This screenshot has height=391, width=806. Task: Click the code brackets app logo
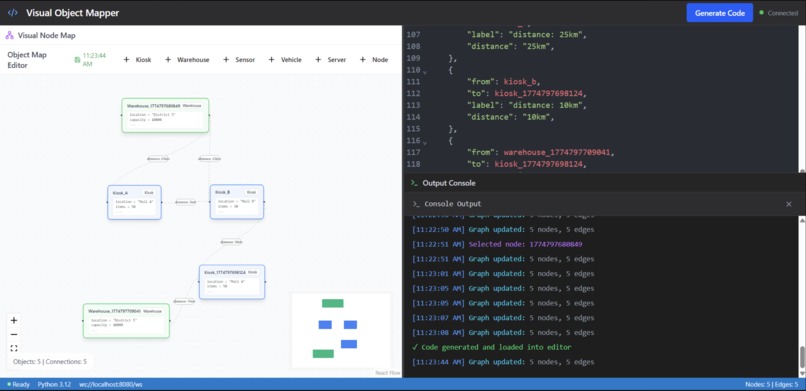point(13,13)
